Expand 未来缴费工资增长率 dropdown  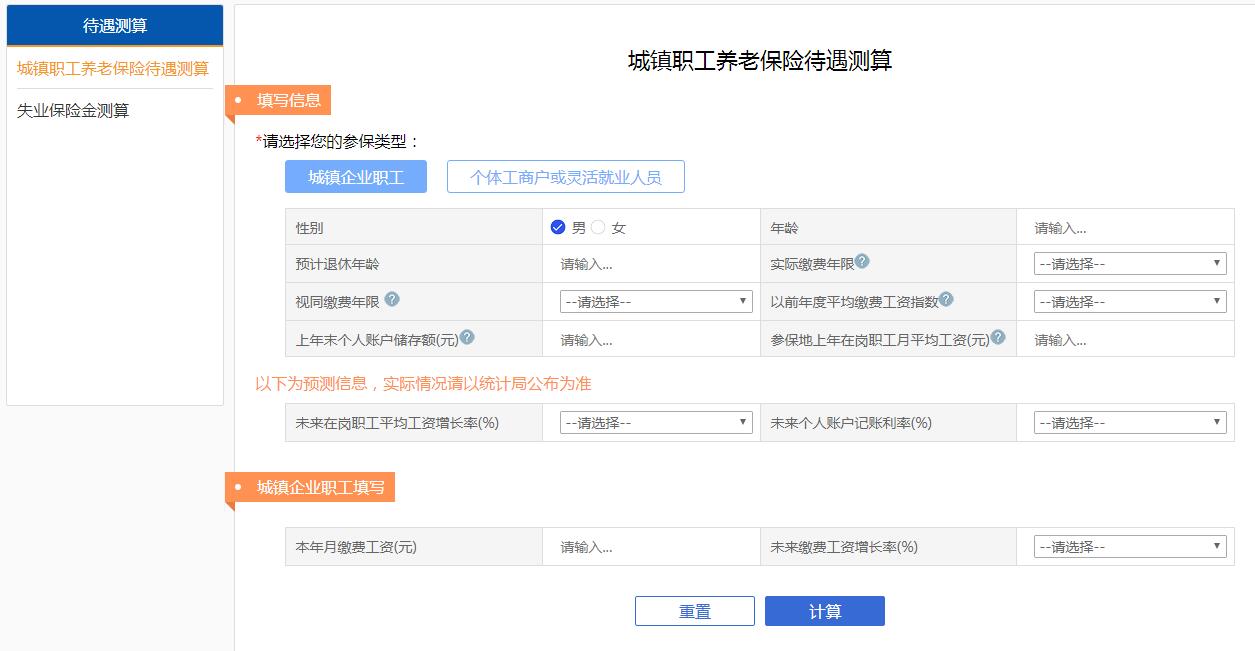click(1130, 547)
